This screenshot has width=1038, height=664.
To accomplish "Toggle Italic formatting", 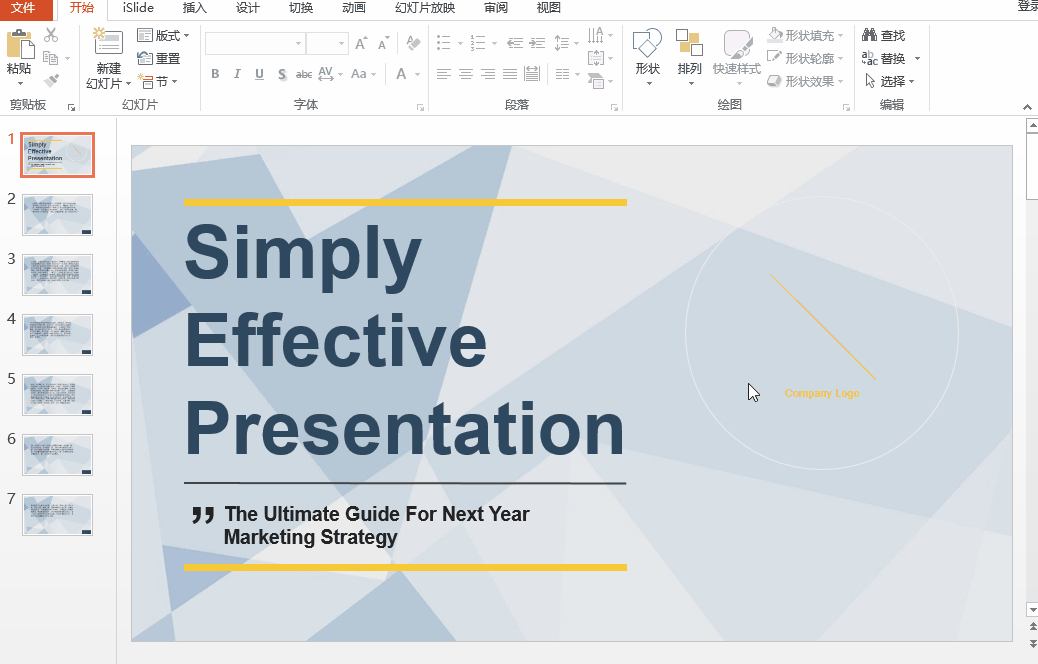I will (x=237, y=74).
